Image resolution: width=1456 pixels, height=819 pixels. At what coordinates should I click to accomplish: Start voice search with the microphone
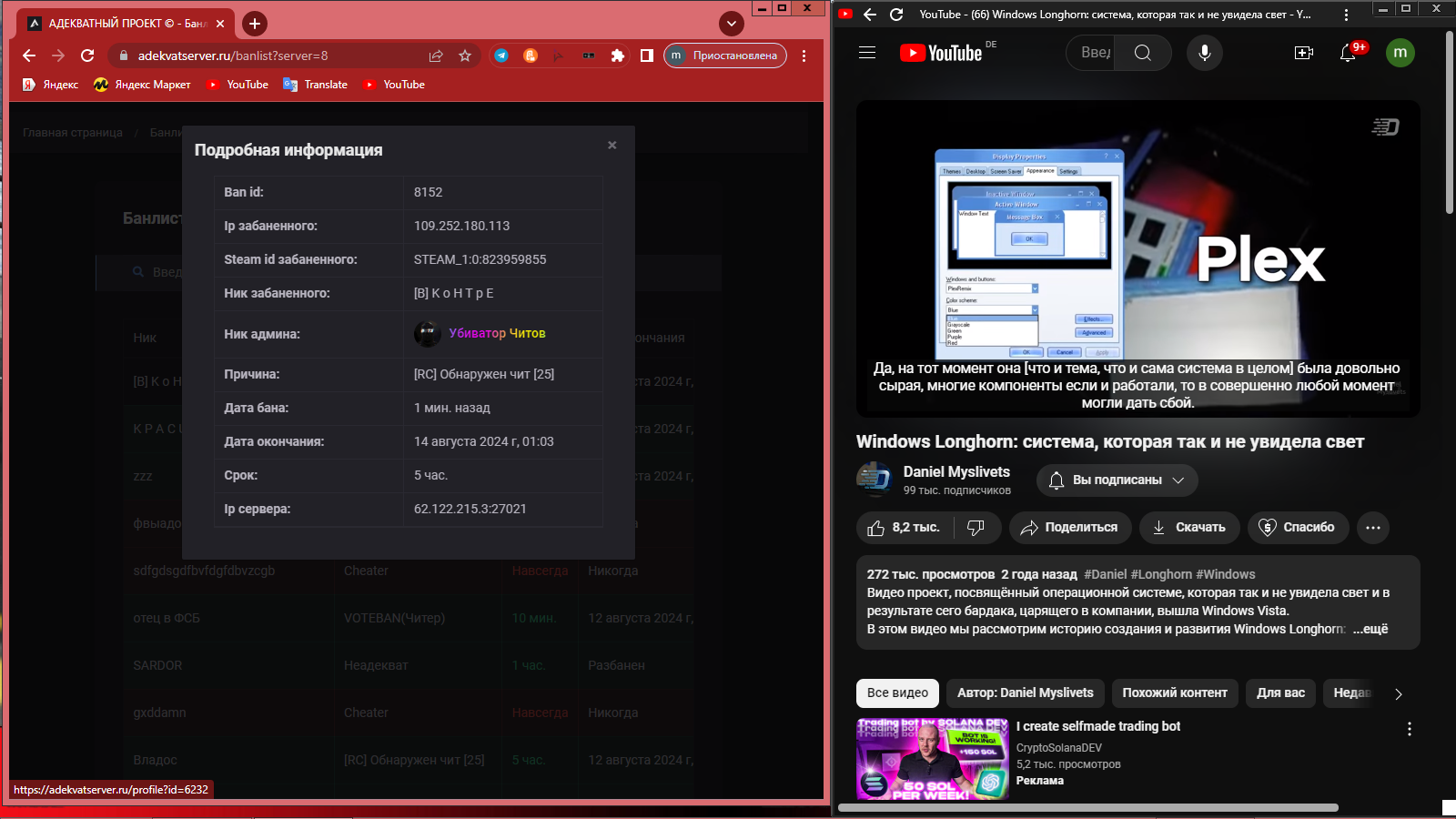pyautogui.click(x=1205, y=53)
